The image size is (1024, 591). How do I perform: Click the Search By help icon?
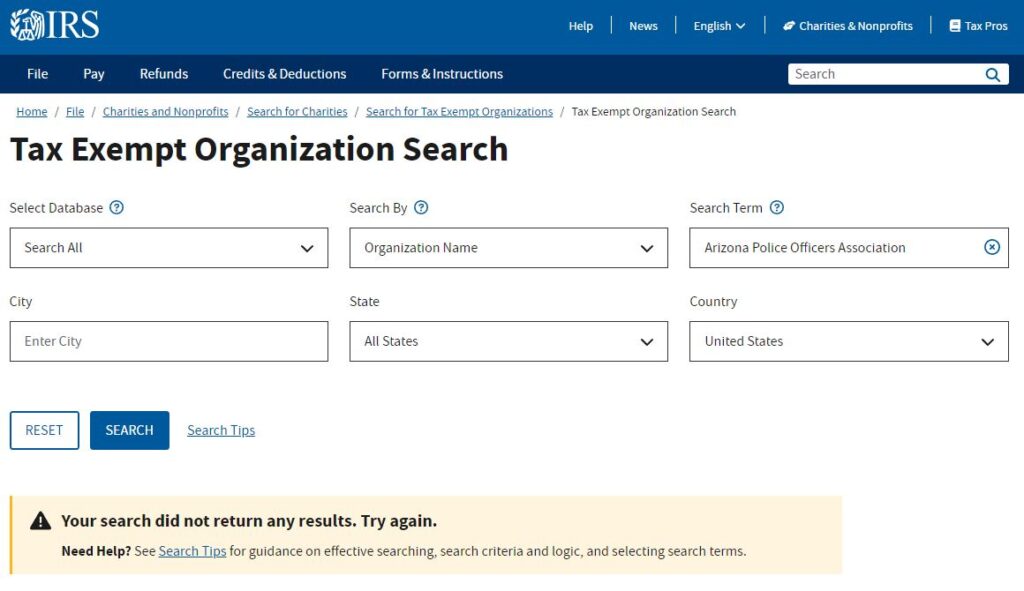[421, 208]
